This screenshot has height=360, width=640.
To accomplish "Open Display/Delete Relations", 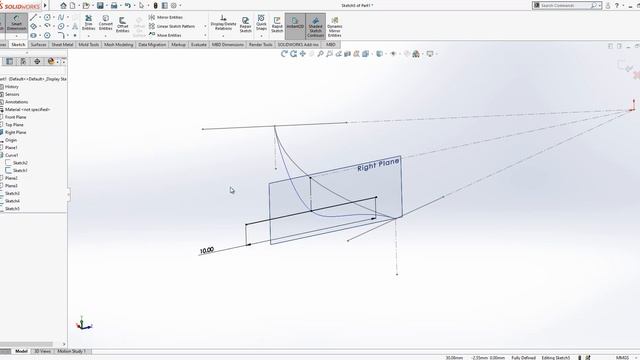I will coord(223,22).
